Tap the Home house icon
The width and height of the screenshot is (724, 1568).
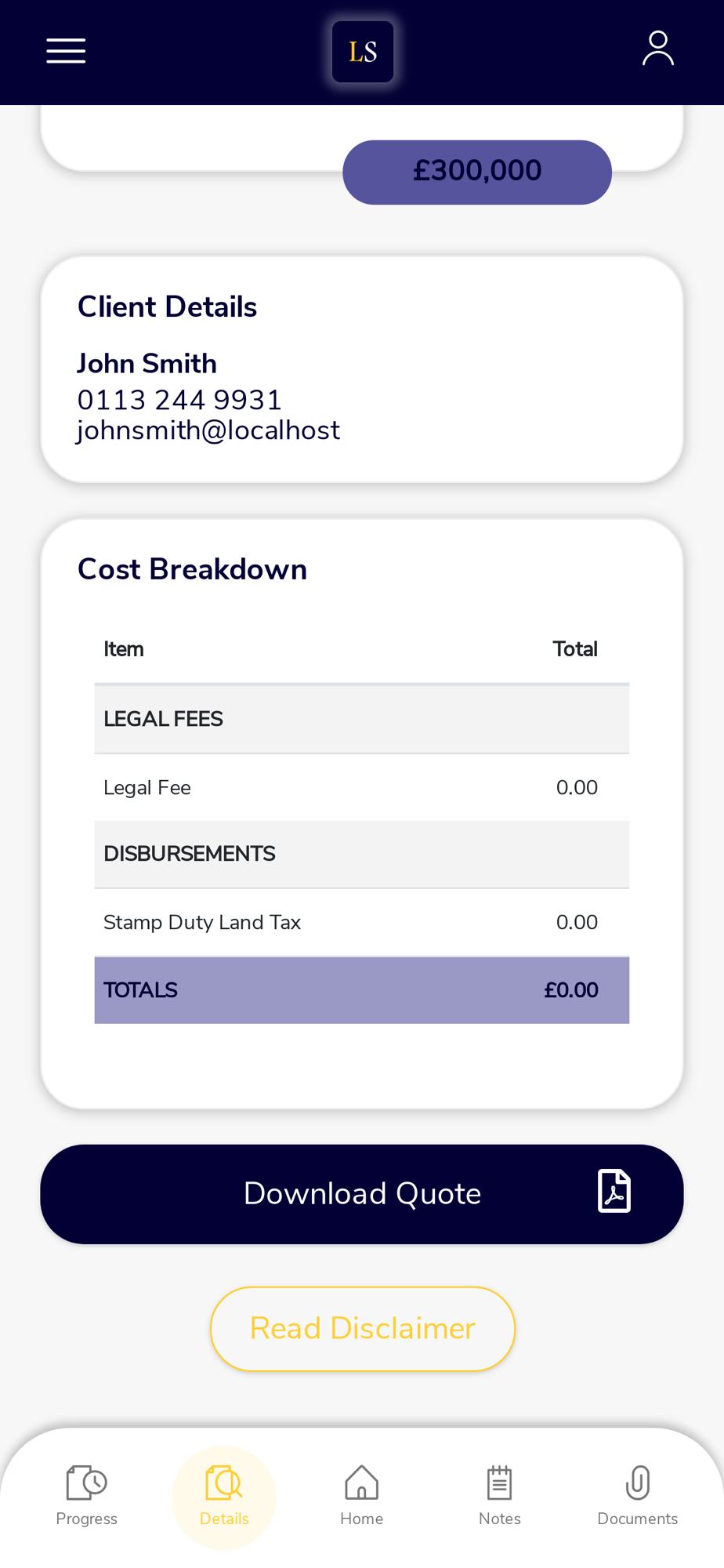tap(361, 1483)
